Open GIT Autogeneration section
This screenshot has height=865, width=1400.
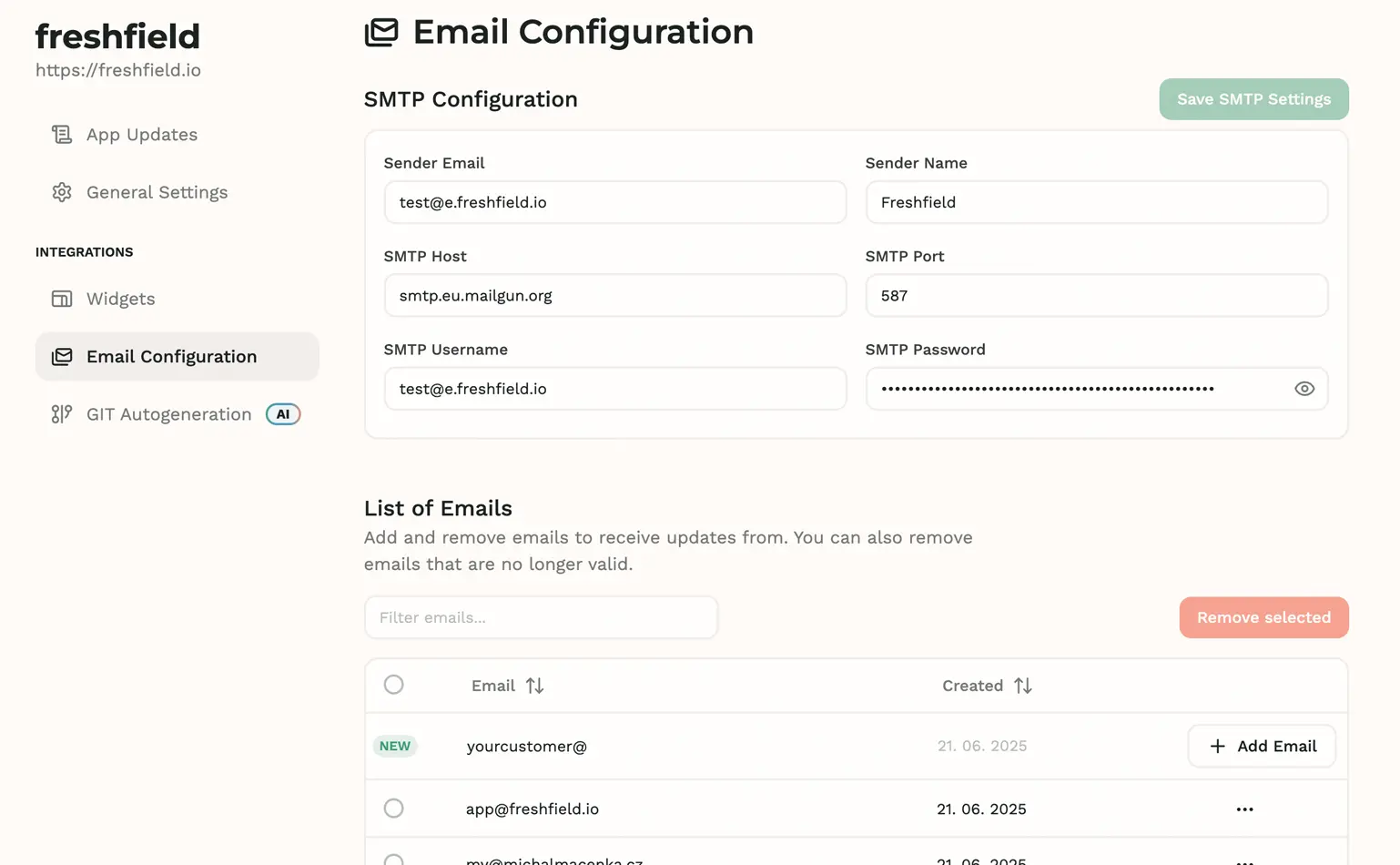point(178,414)
